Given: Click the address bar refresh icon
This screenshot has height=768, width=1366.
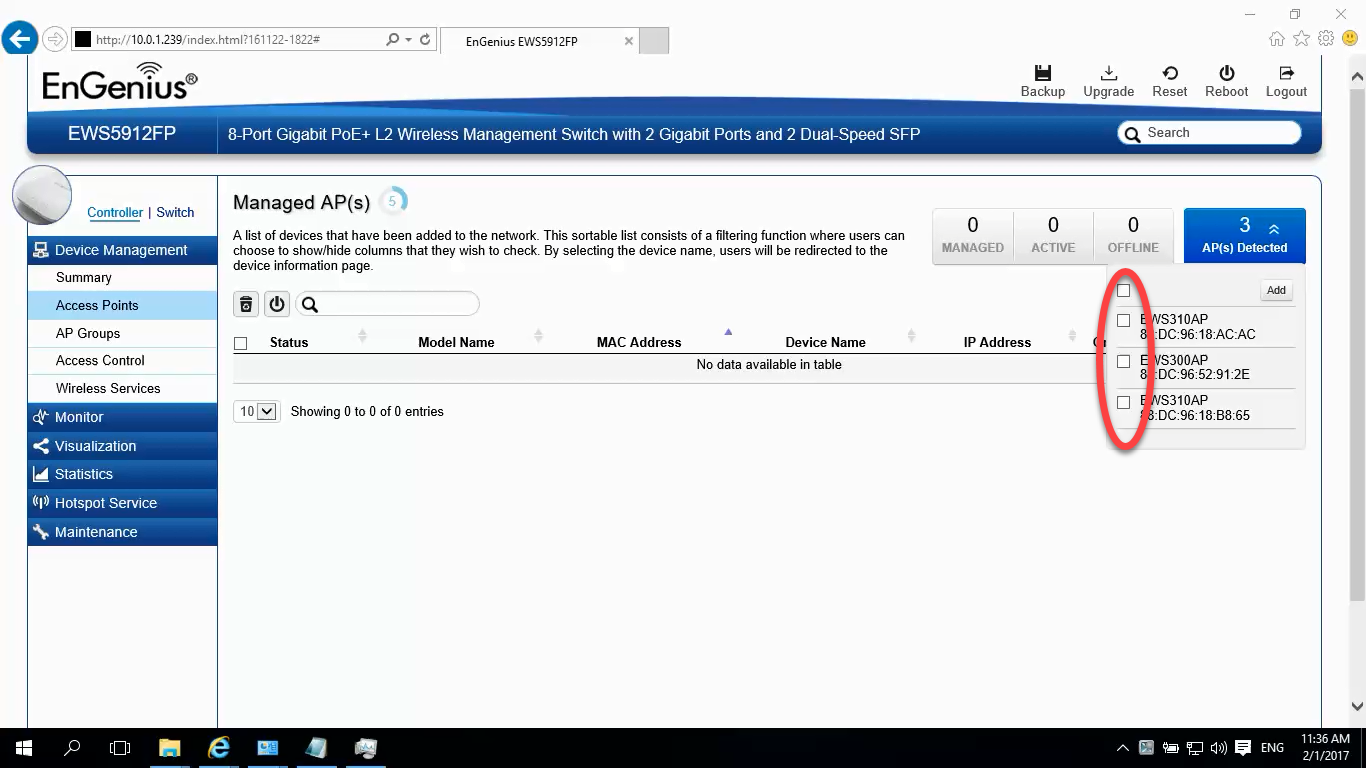Looking at the screenshot, I should point(425,40).
